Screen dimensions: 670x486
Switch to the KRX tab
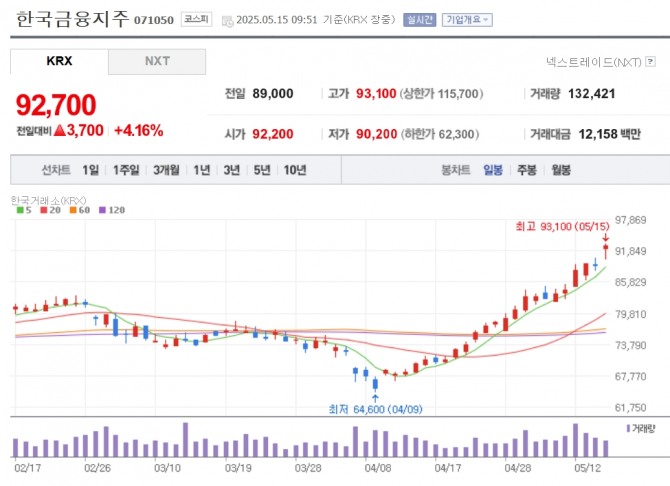pos(59,61)
